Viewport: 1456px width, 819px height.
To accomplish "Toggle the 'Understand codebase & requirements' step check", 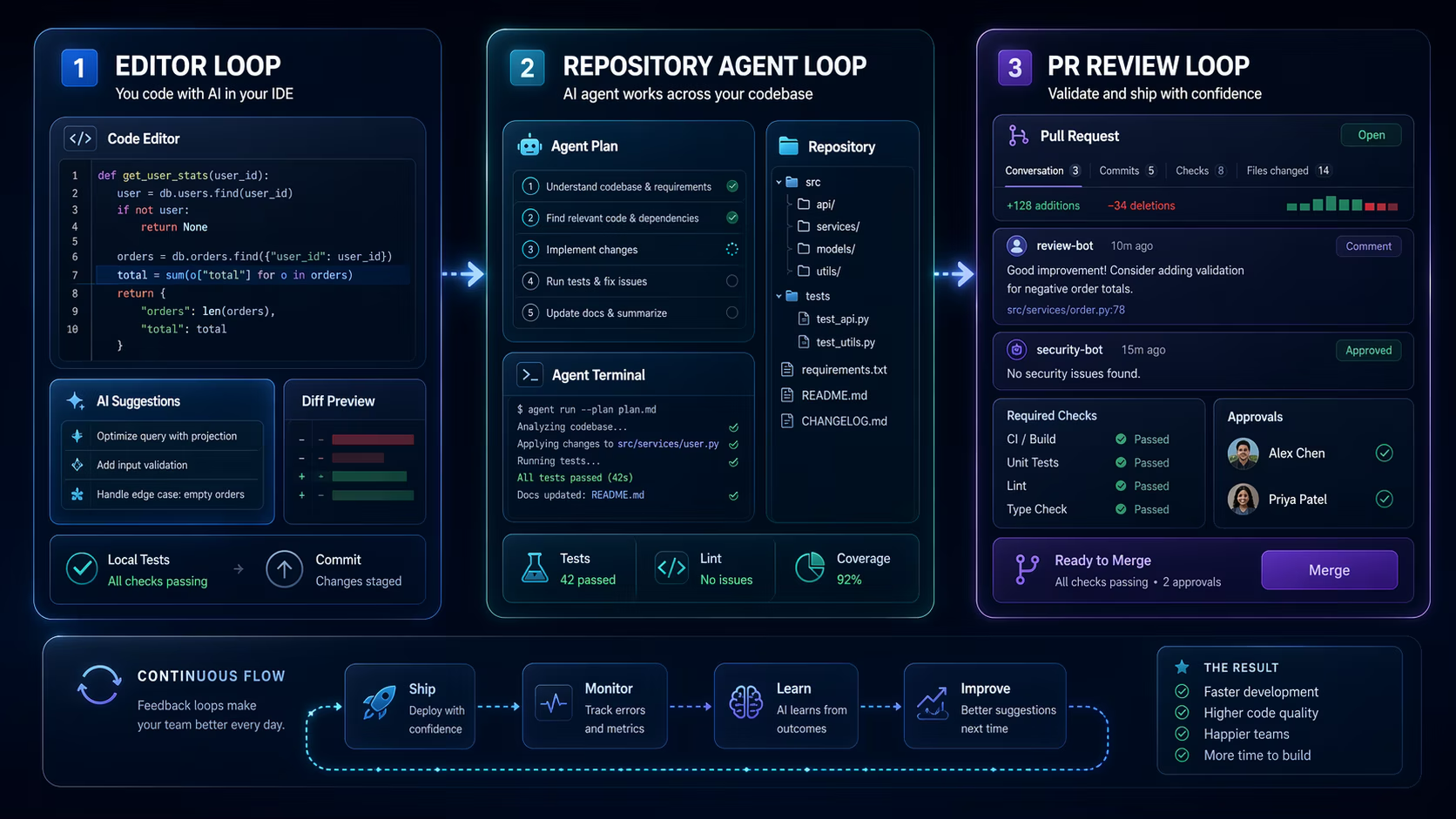I will pyautogui.click(x=732, y=186).
